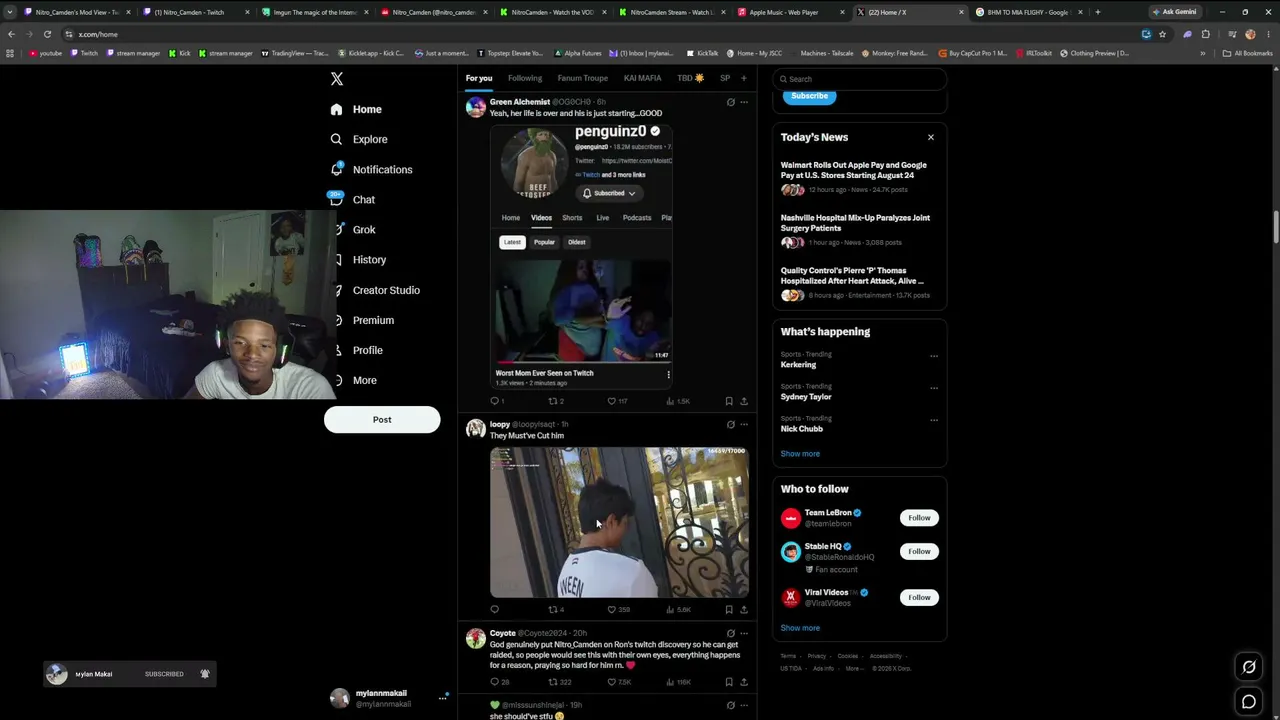Open more options for Sydney Taylor trend
Viewport: 1280px width, 720px height.
point(934,388)
